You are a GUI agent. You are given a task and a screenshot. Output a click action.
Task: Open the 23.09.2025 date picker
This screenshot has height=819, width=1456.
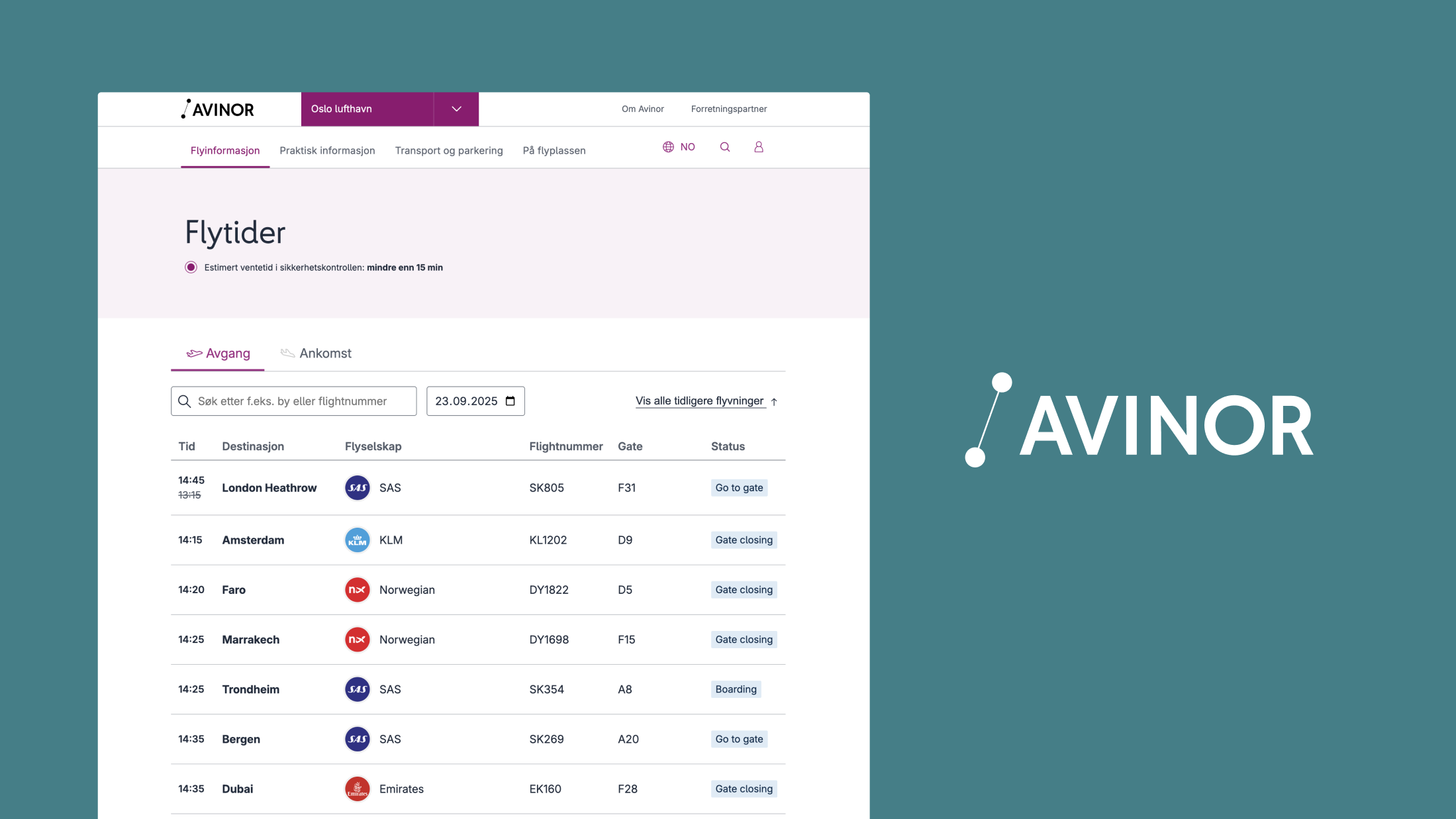click(x=467, y=401)
